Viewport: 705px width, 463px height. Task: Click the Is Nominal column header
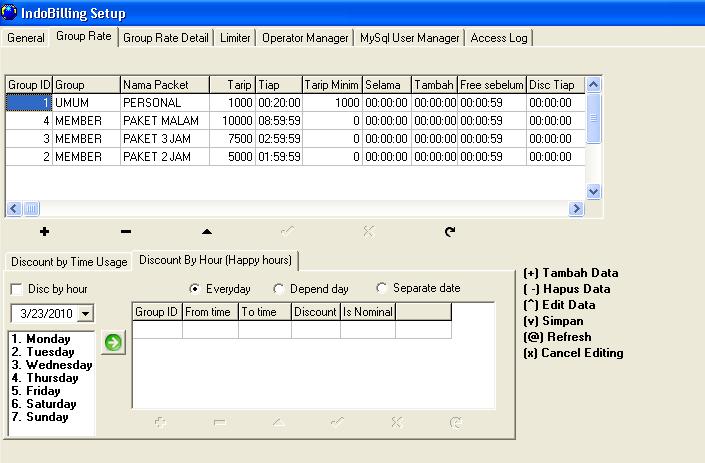point(368,312)
